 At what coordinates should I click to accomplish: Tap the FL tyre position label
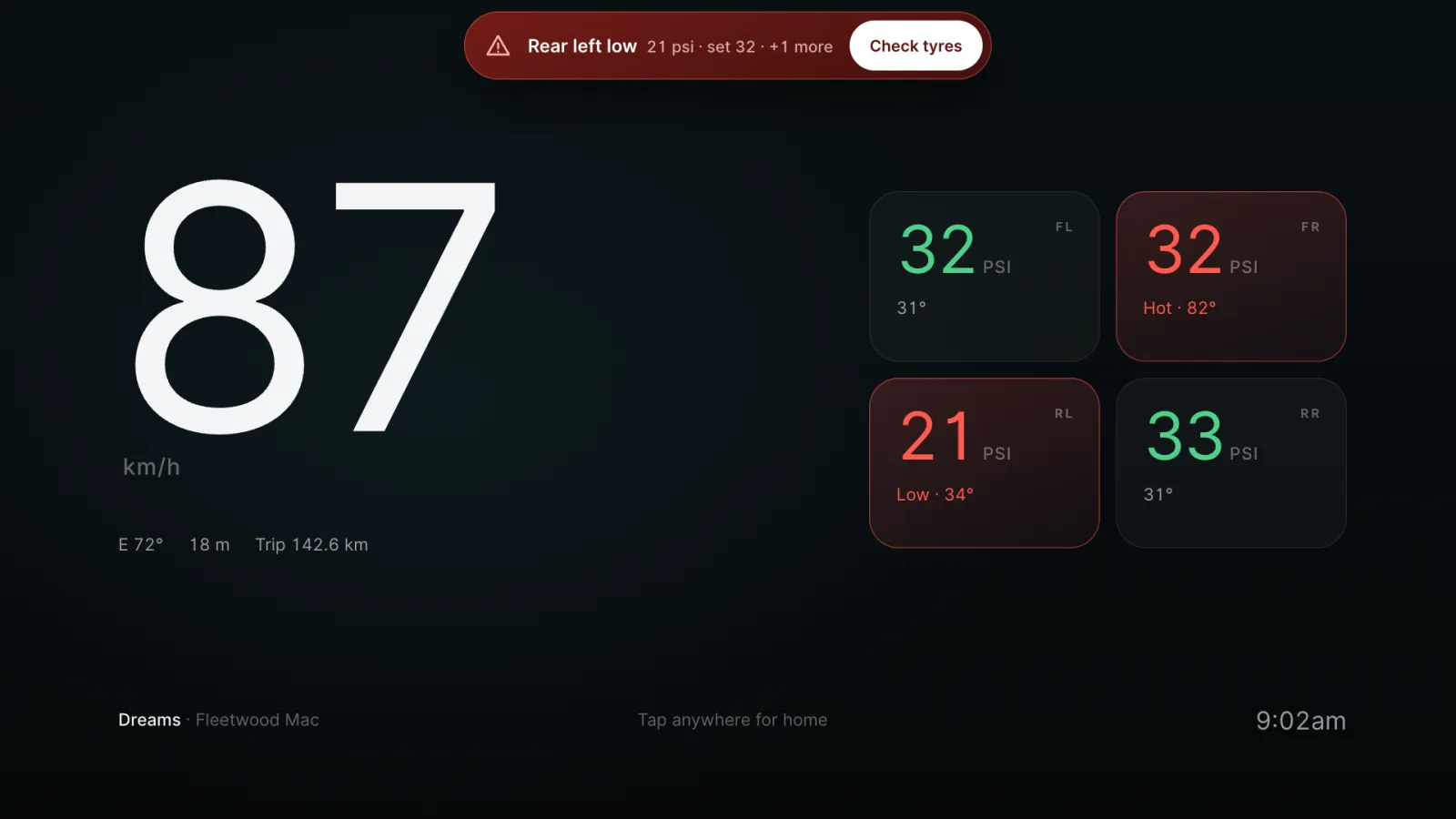(1064, 227)
